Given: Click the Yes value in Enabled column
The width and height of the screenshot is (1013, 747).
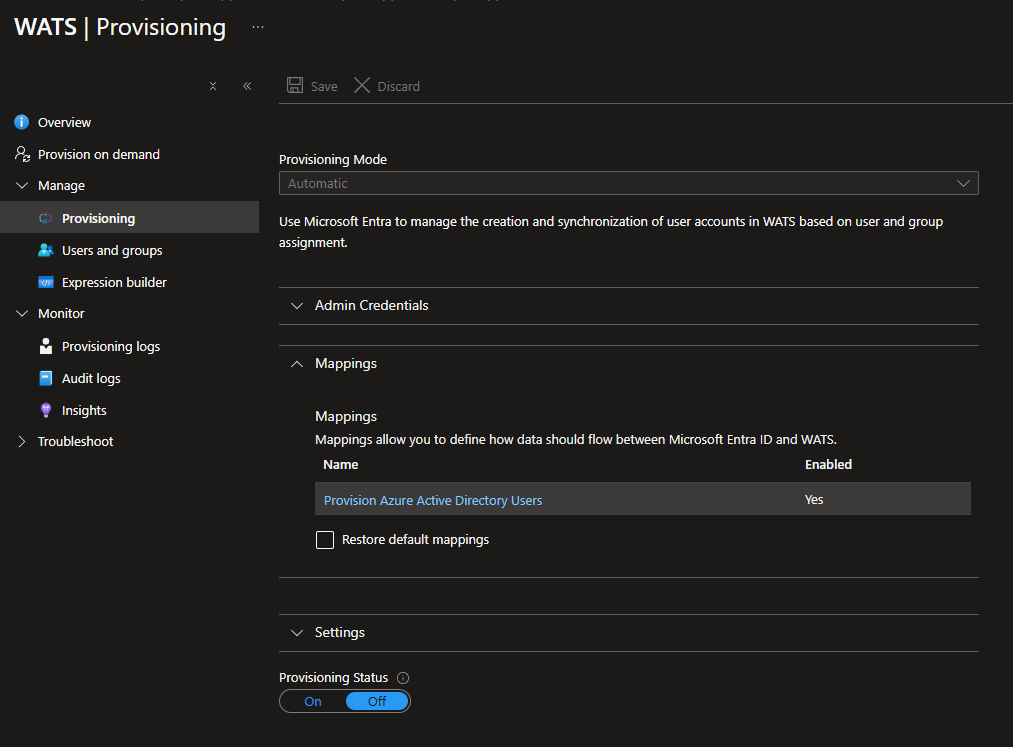Looking at the screenshot, I should click(814, 500).
